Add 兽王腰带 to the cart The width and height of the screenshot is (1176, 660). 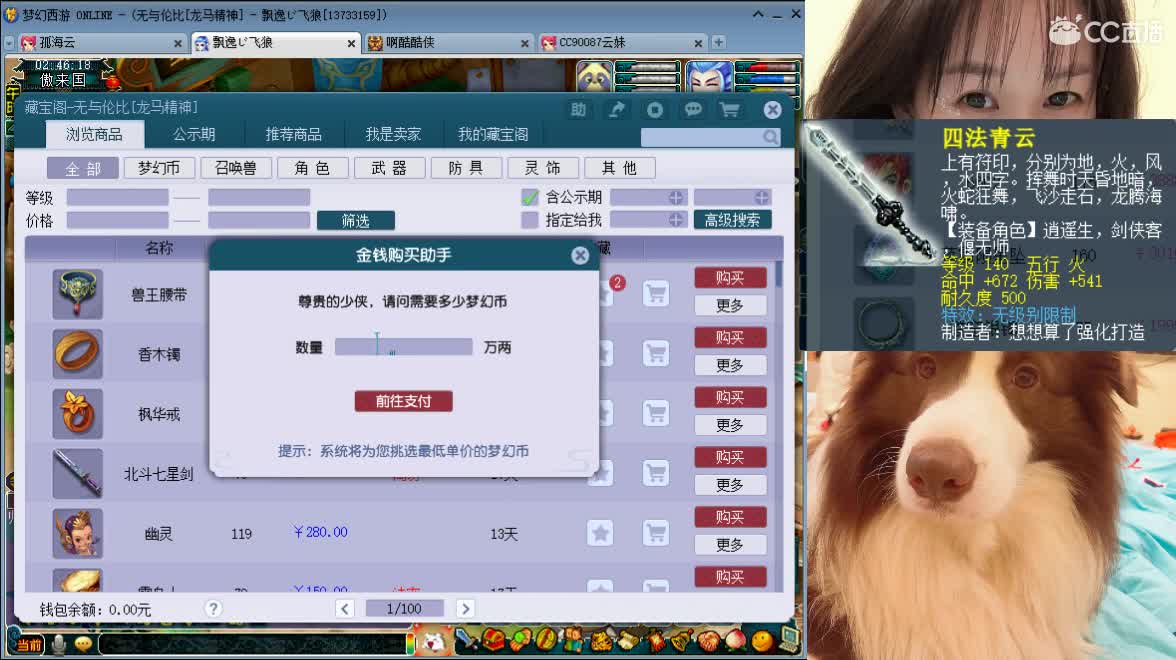pos(656,293)
